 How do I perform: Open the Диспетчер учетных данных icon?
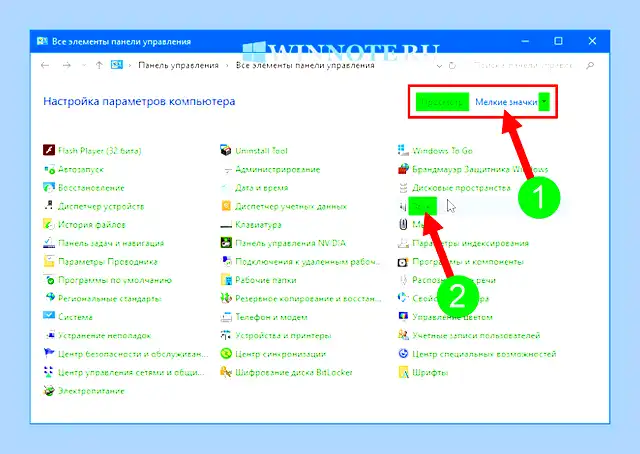tap(226, 206)
